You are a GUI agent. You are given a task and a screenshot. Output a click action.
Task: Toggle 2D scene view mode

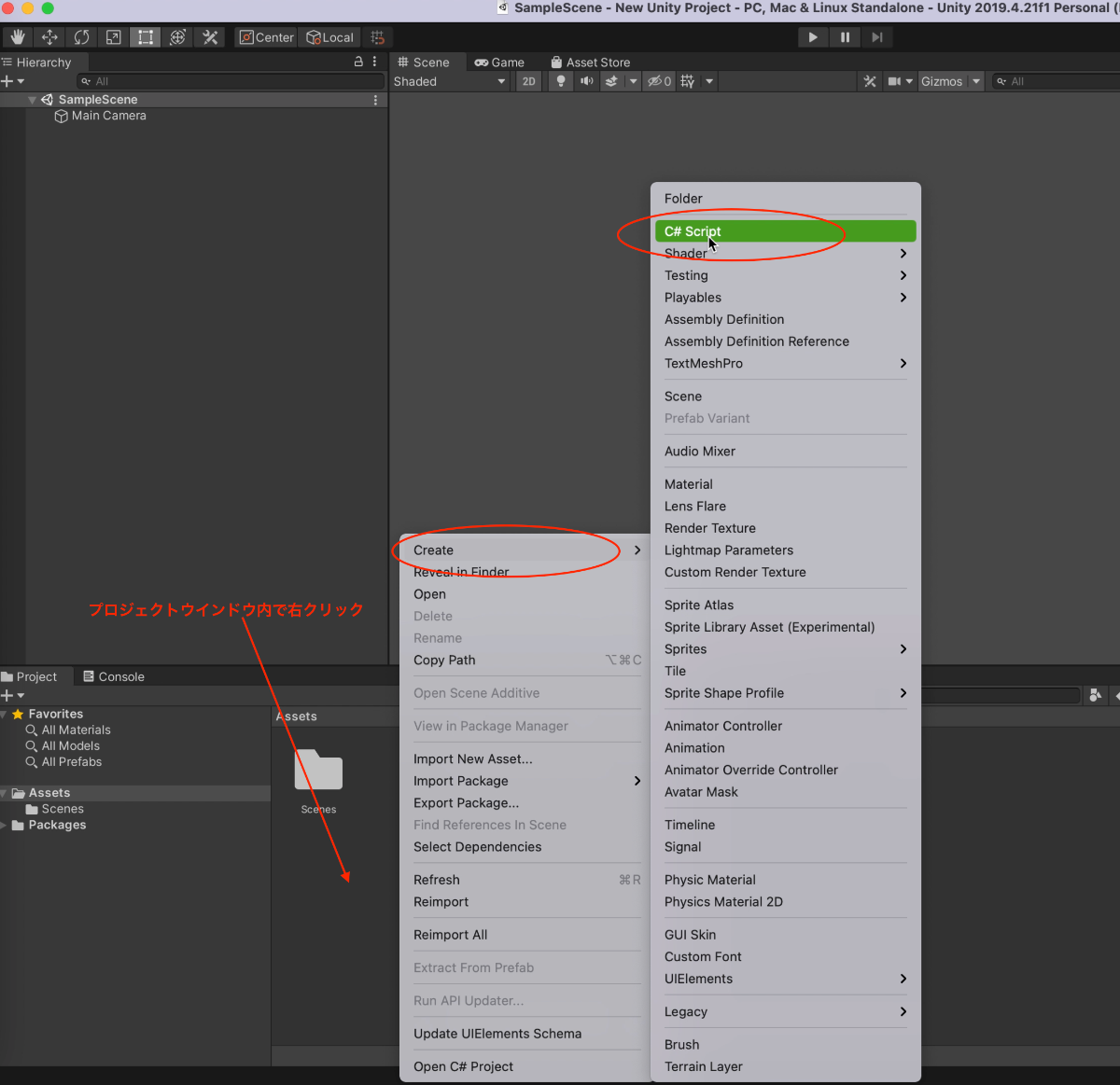529,81
